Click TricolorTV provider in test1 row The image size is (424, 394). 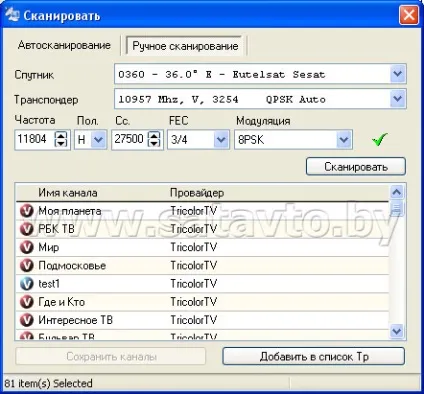[194, 284]
